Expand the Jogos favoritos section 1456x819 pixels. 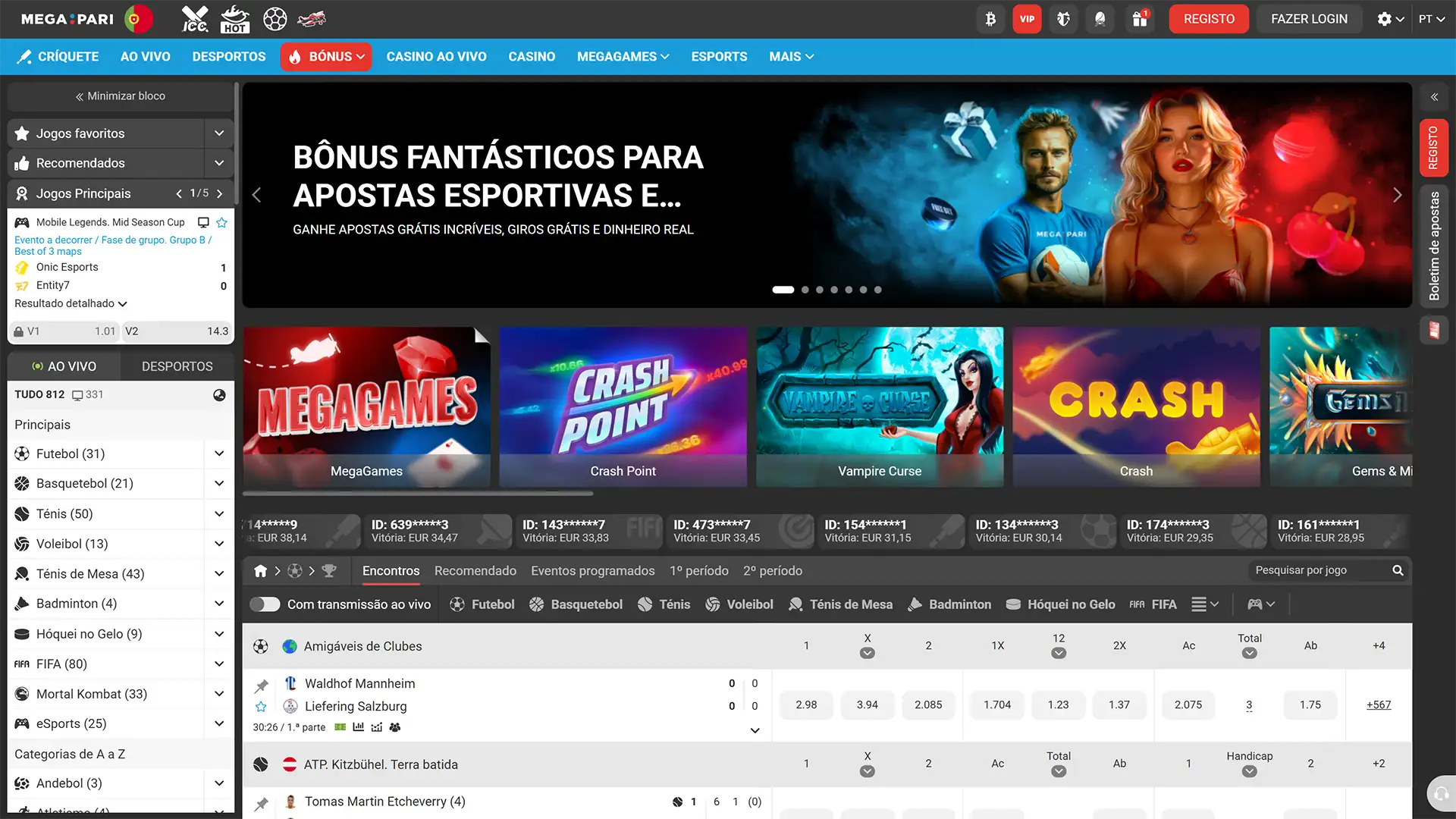click(219, 133)
